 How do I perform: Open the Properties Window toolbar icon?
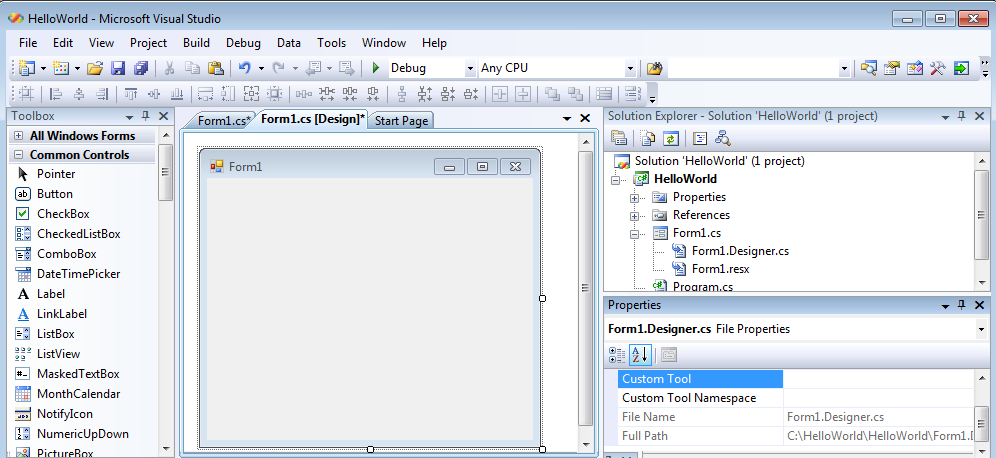(892, 68)
